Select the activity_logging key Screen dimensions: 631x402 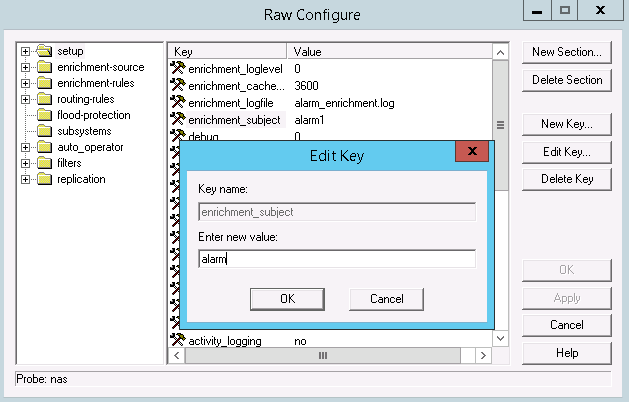225,341
